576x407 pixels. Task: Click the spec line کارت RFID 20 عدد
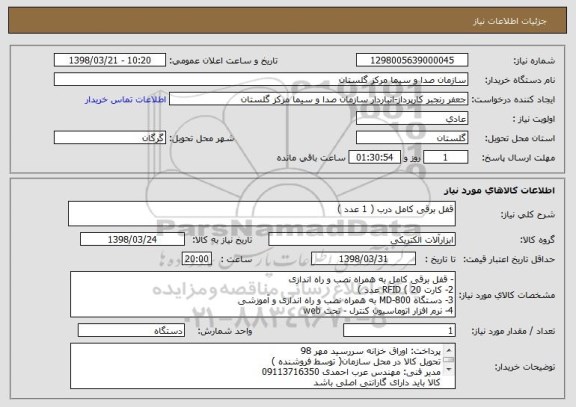point(405,289)
